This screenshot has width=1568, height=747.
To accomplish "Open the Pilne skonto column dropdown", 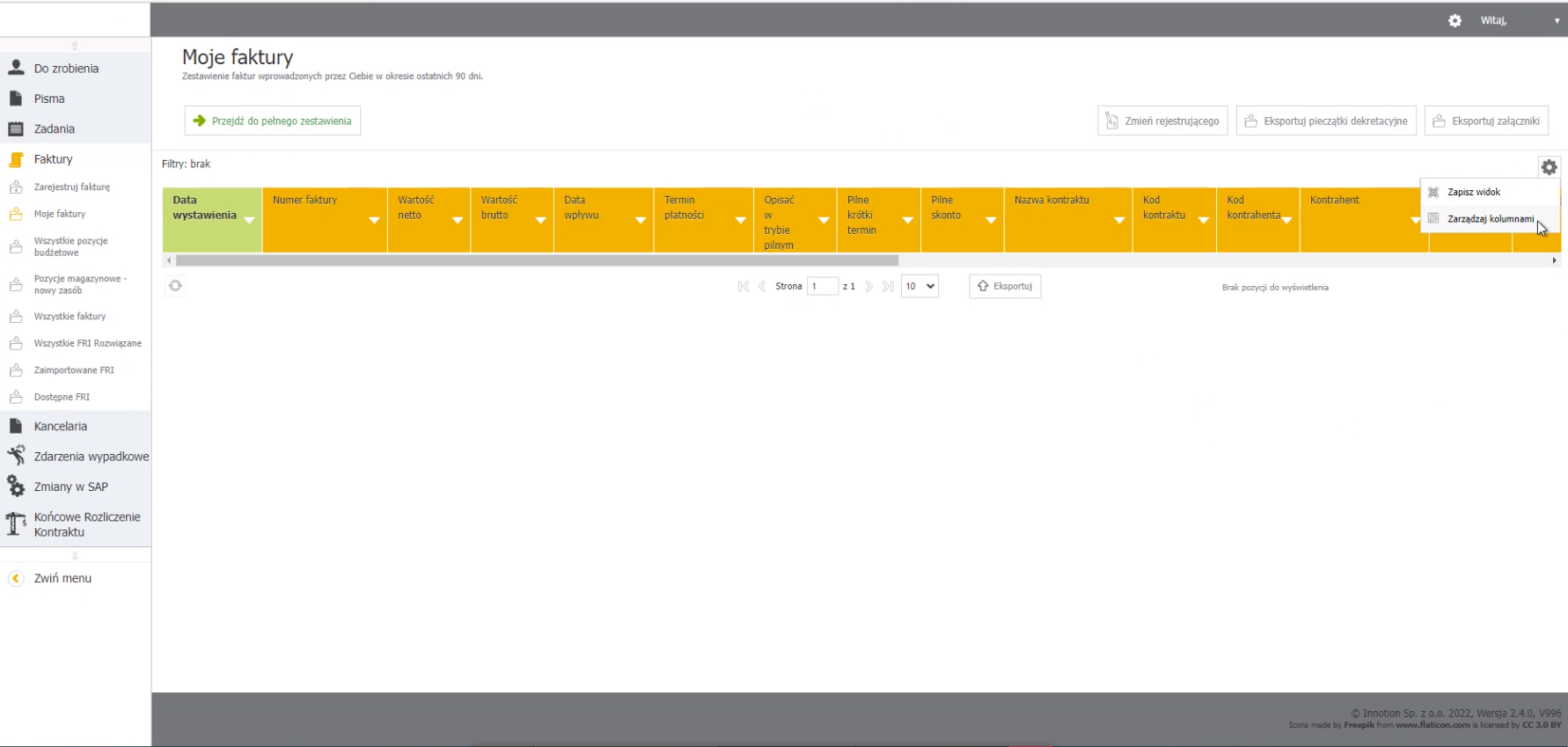I will click(x=991, y=220).
